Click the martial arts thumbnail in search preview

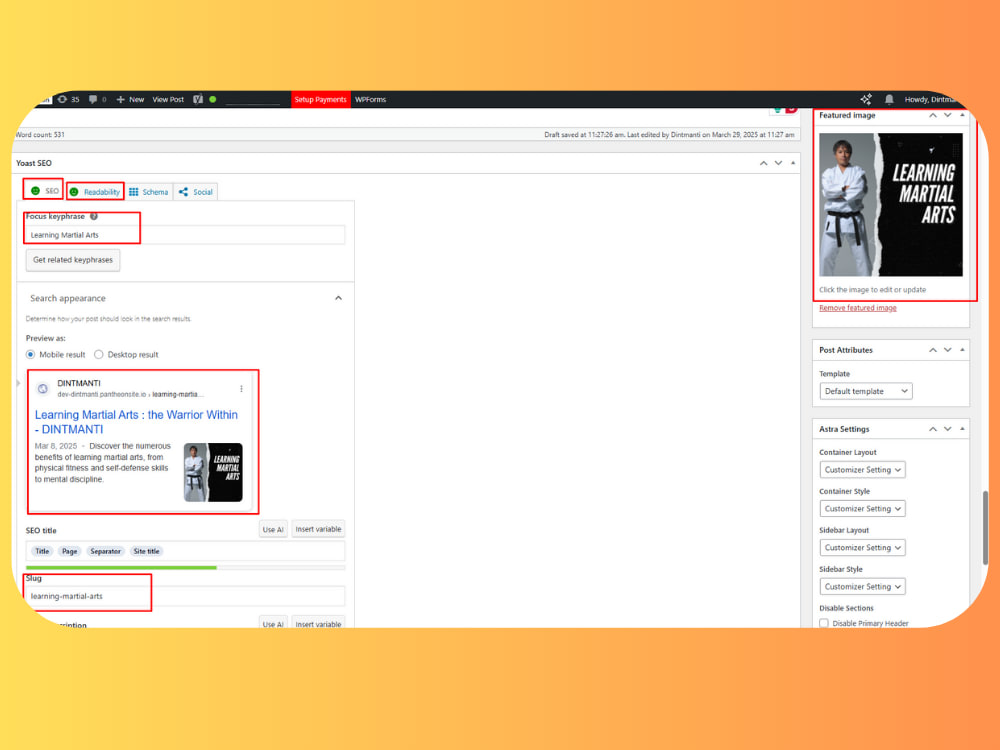pyautogui.click(x=213, y=472)
